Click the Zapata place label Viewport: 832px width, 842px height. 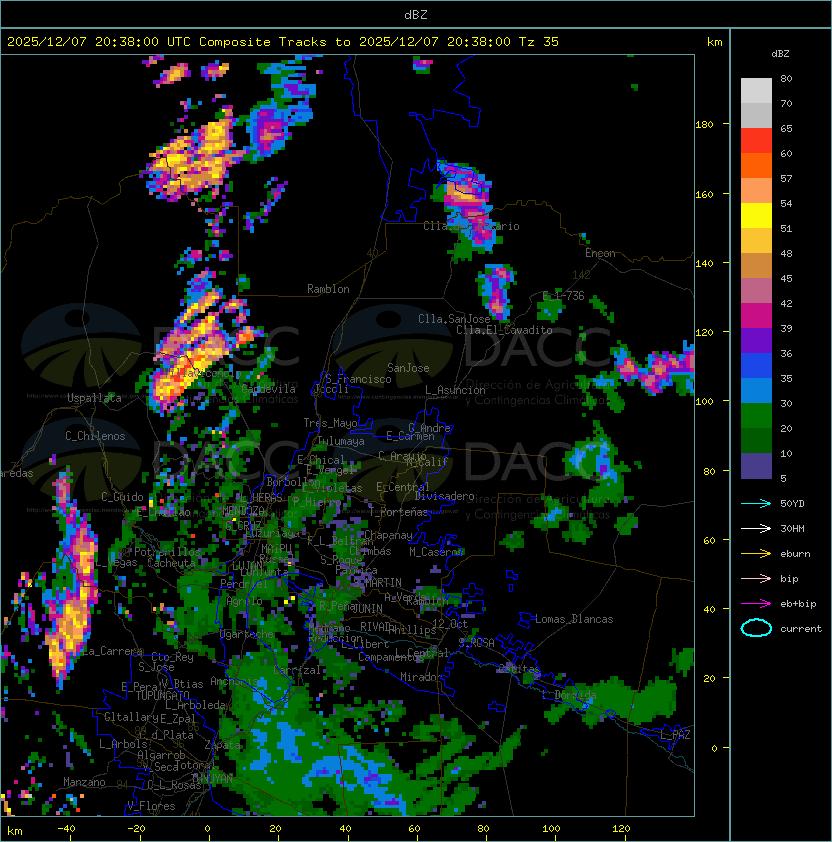click(222, 745)
